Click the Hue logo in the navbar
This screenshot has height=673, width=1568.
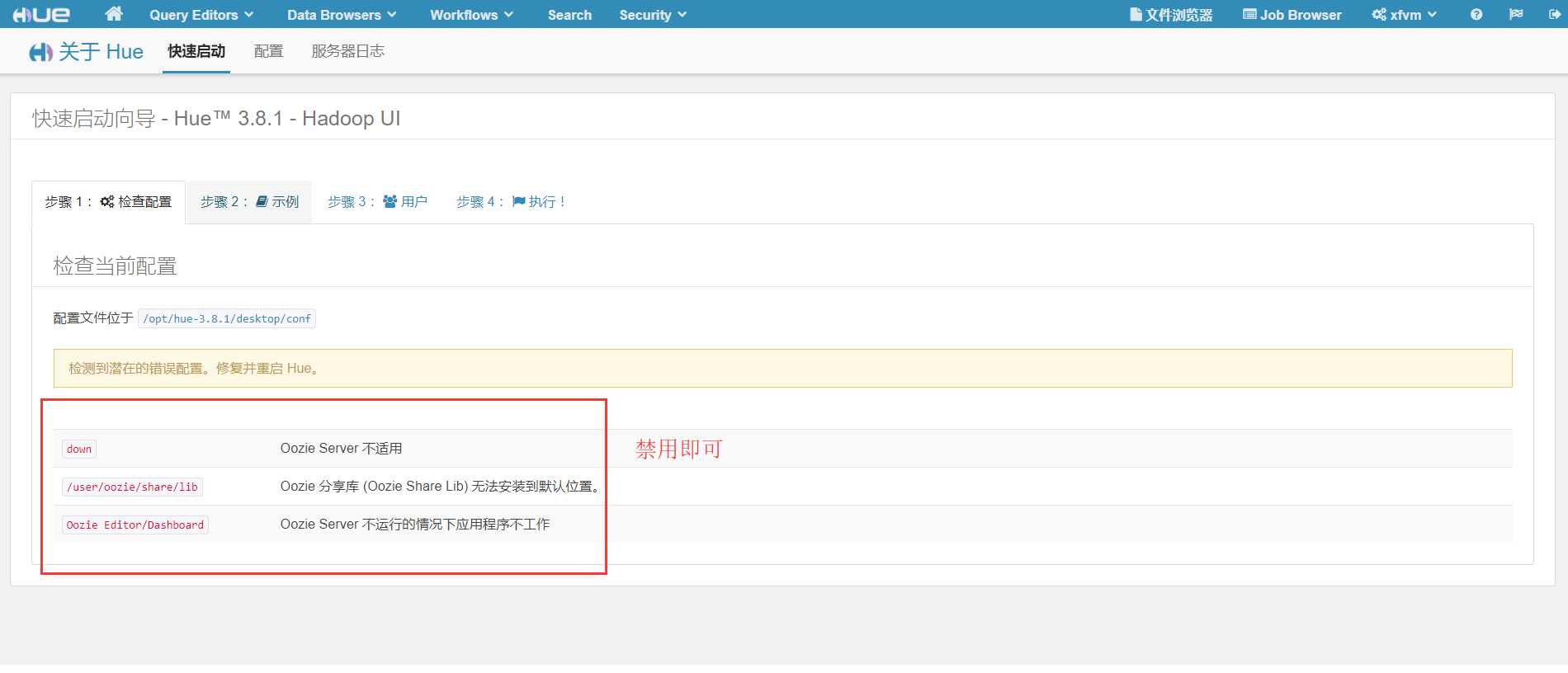tap(41, 15)
